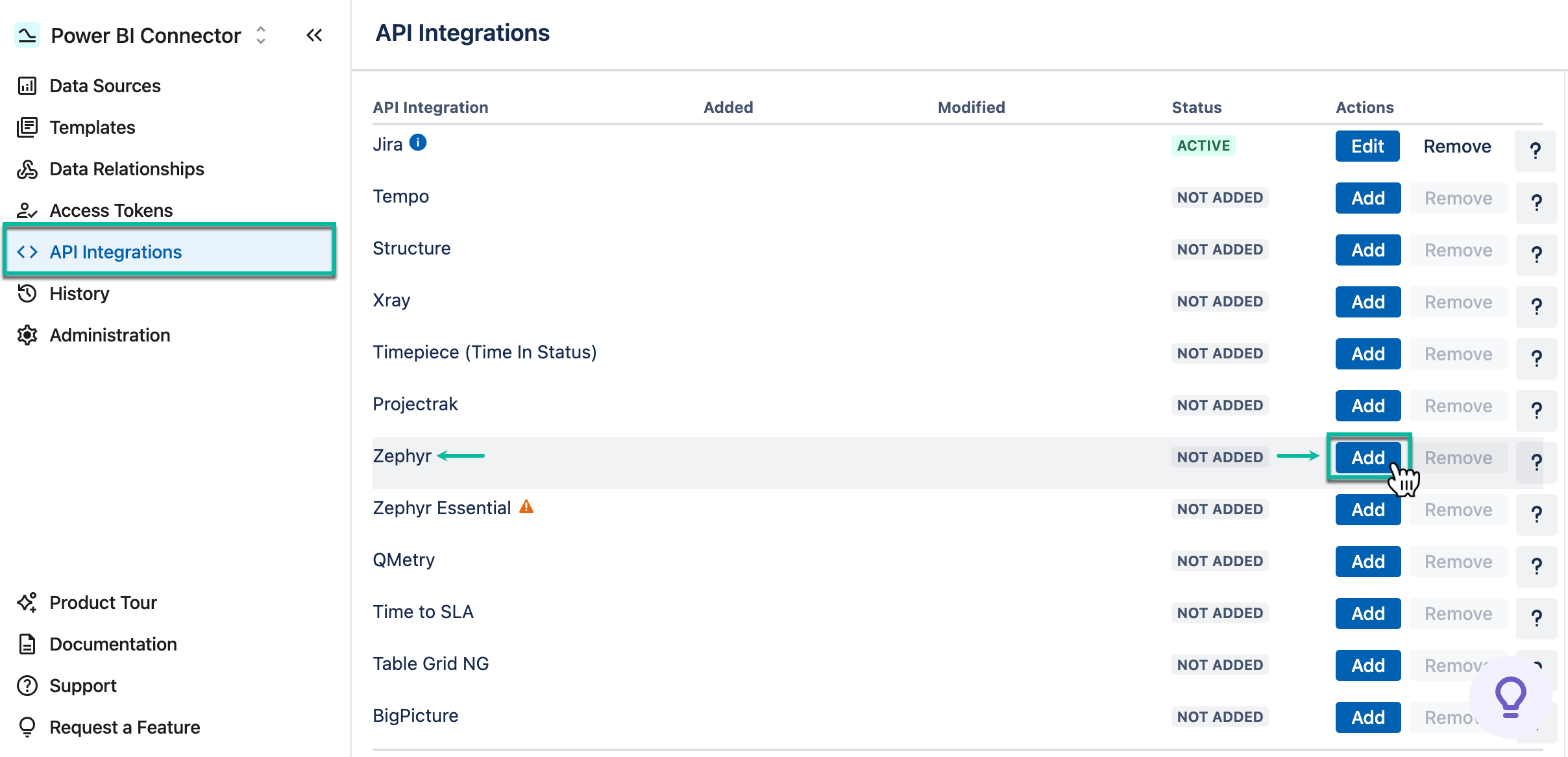This screenshot has height=757, width=1568.
Task: Click the Access Tokens key icon
Action: pyautogui.click(x=27, y=210)
